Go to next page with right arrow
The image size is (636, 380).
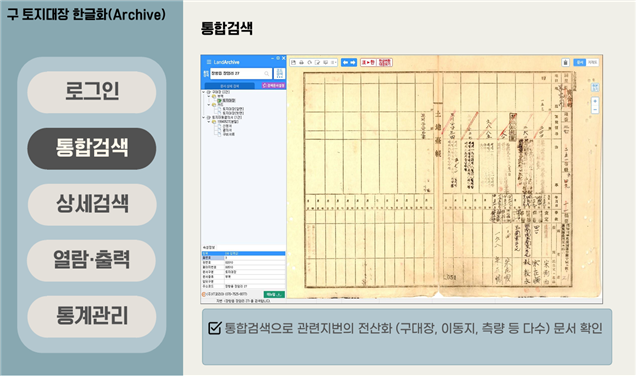pyautogui.click(x=353, y=62)
